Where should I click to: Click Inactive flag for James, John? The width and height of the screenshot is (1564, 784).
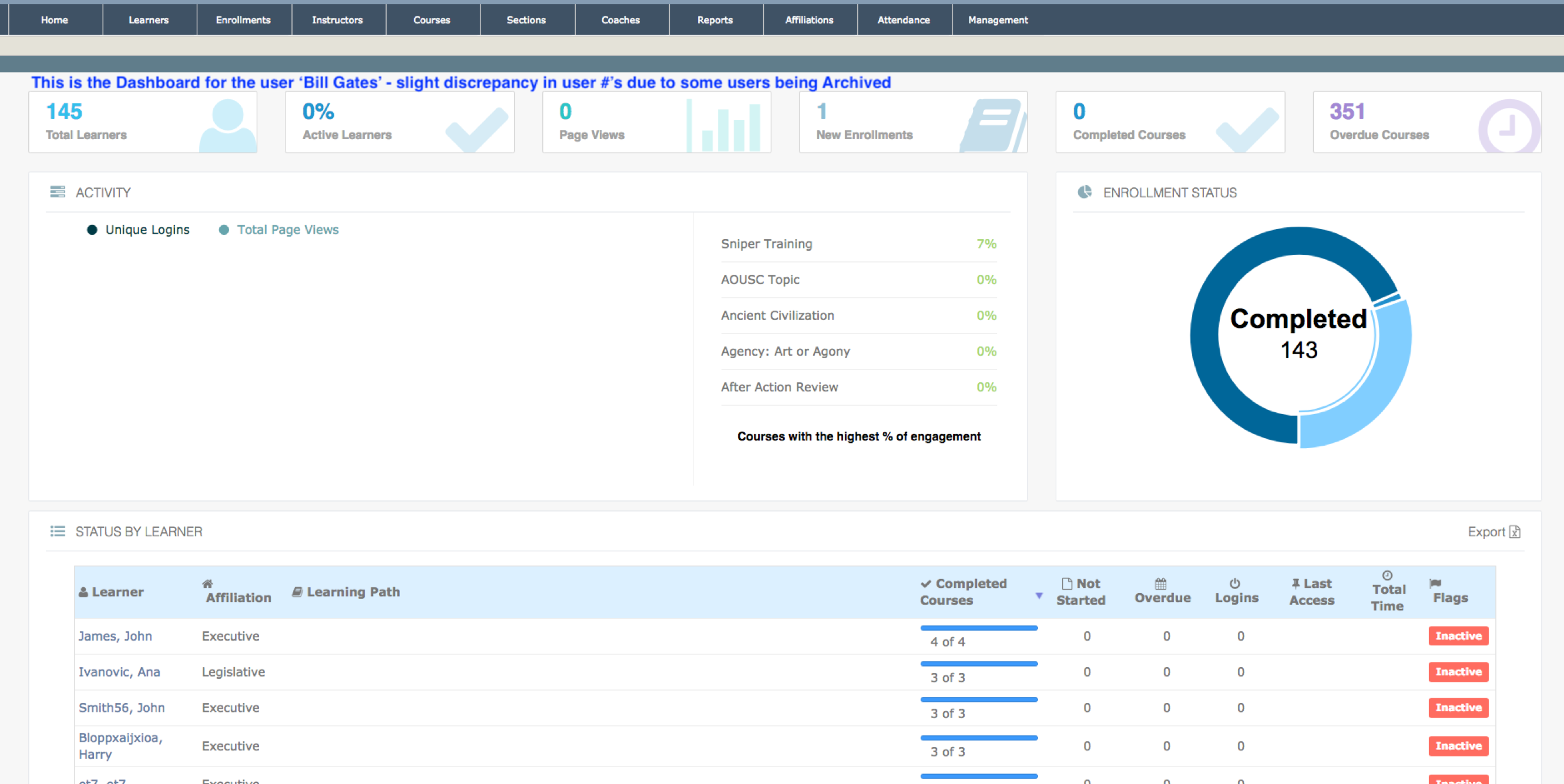[1458, 635]
